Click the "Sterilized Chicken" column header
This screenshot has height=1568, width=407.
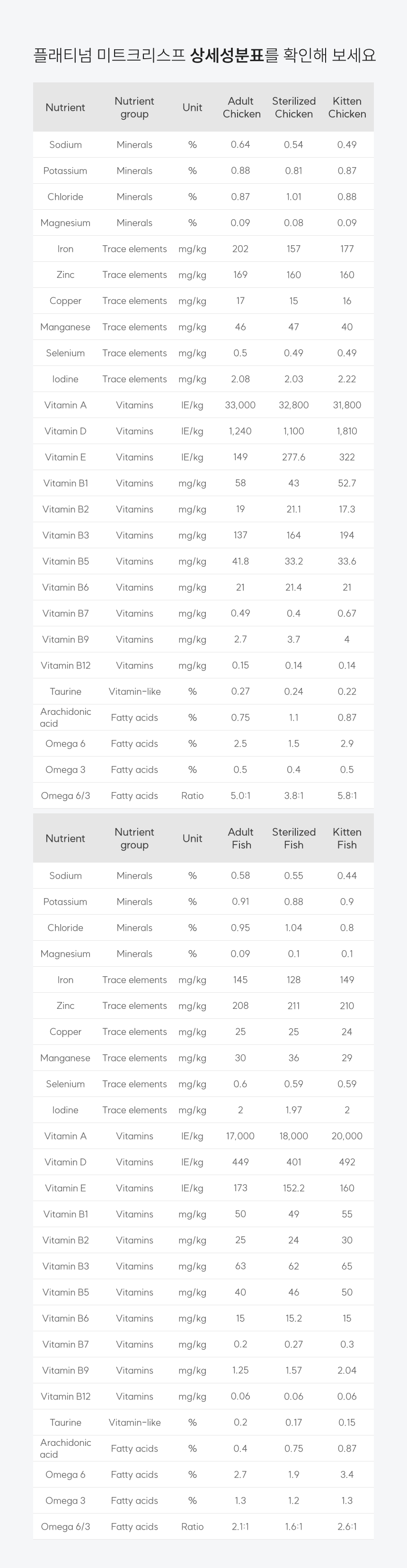[x=293, y=108]
